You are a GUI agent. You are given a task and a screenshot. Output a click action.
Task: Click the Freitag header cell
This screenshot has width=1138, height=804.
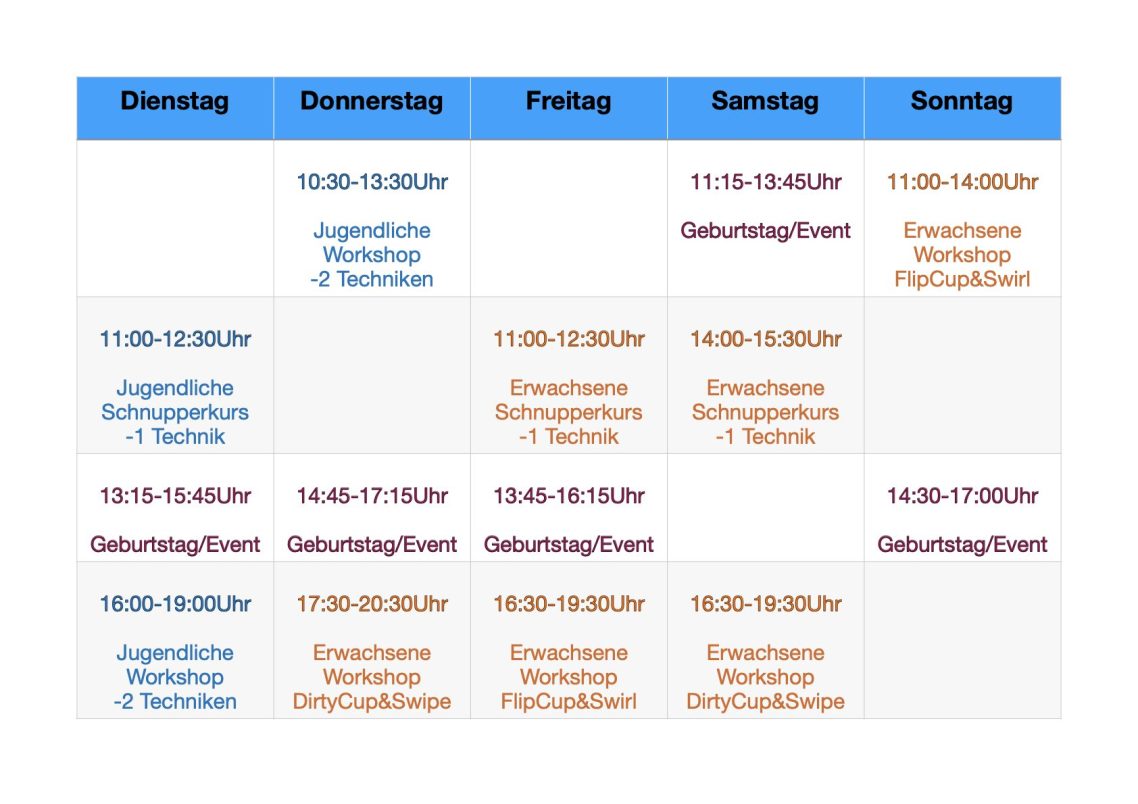[568, 108]
